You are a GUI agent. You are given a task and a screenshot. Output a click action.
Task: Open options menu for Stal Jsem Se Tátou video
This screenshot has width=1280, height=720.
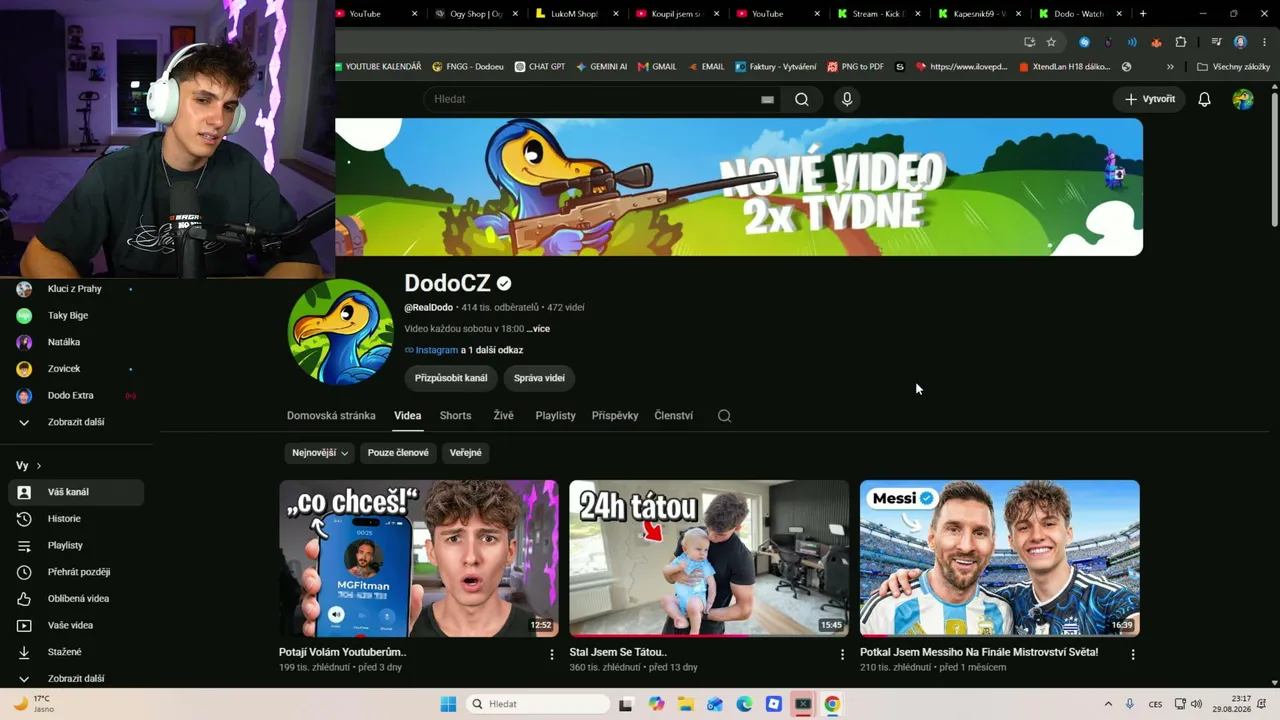tap(842, 654)
